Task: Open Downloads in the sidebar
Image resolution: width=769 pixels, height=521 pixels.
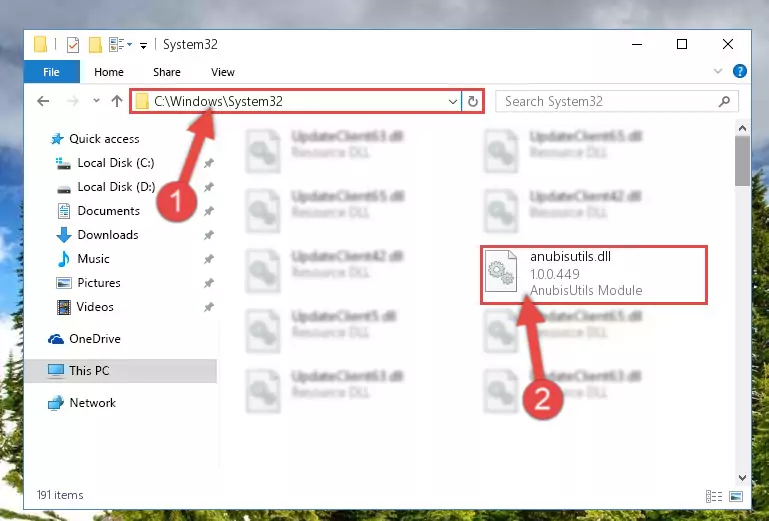Action: pyautogui.click(x=98, y=235)
